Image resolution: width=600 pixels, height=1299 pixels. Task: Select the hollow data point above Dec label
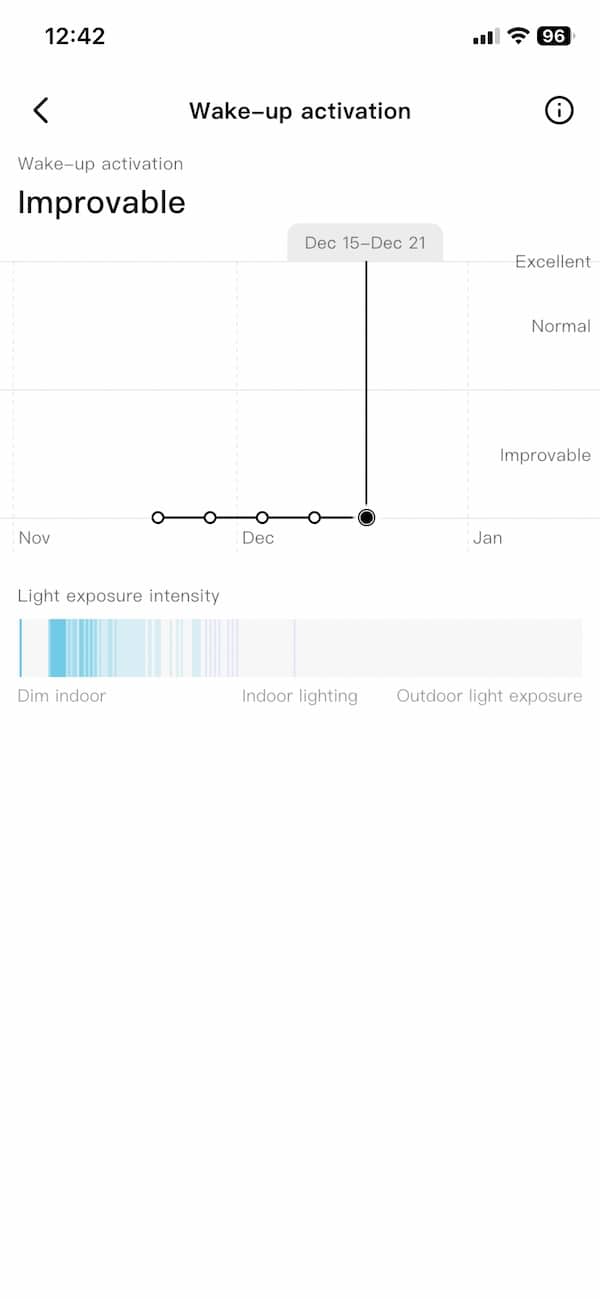point(262,517)
